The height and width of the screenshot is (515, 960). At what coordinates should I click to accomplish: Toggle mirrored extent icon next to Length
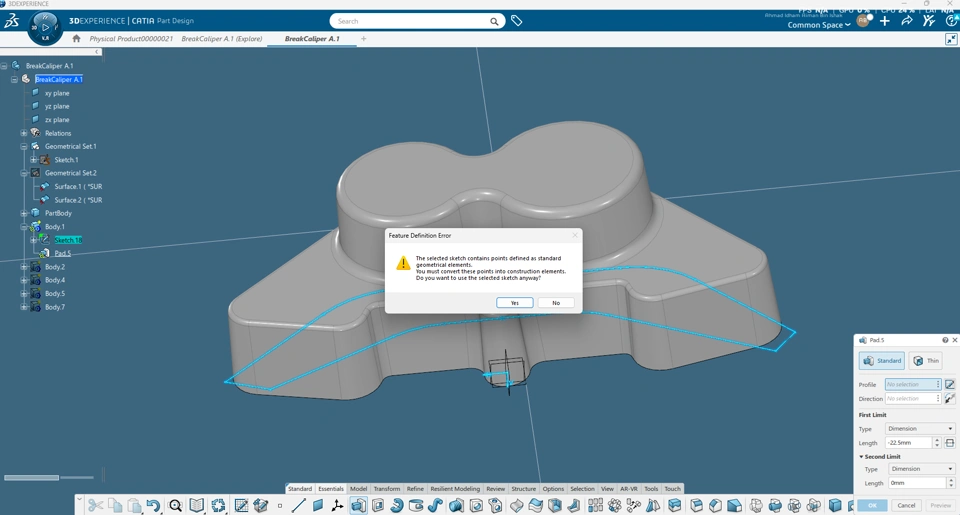tap(950, 442)
